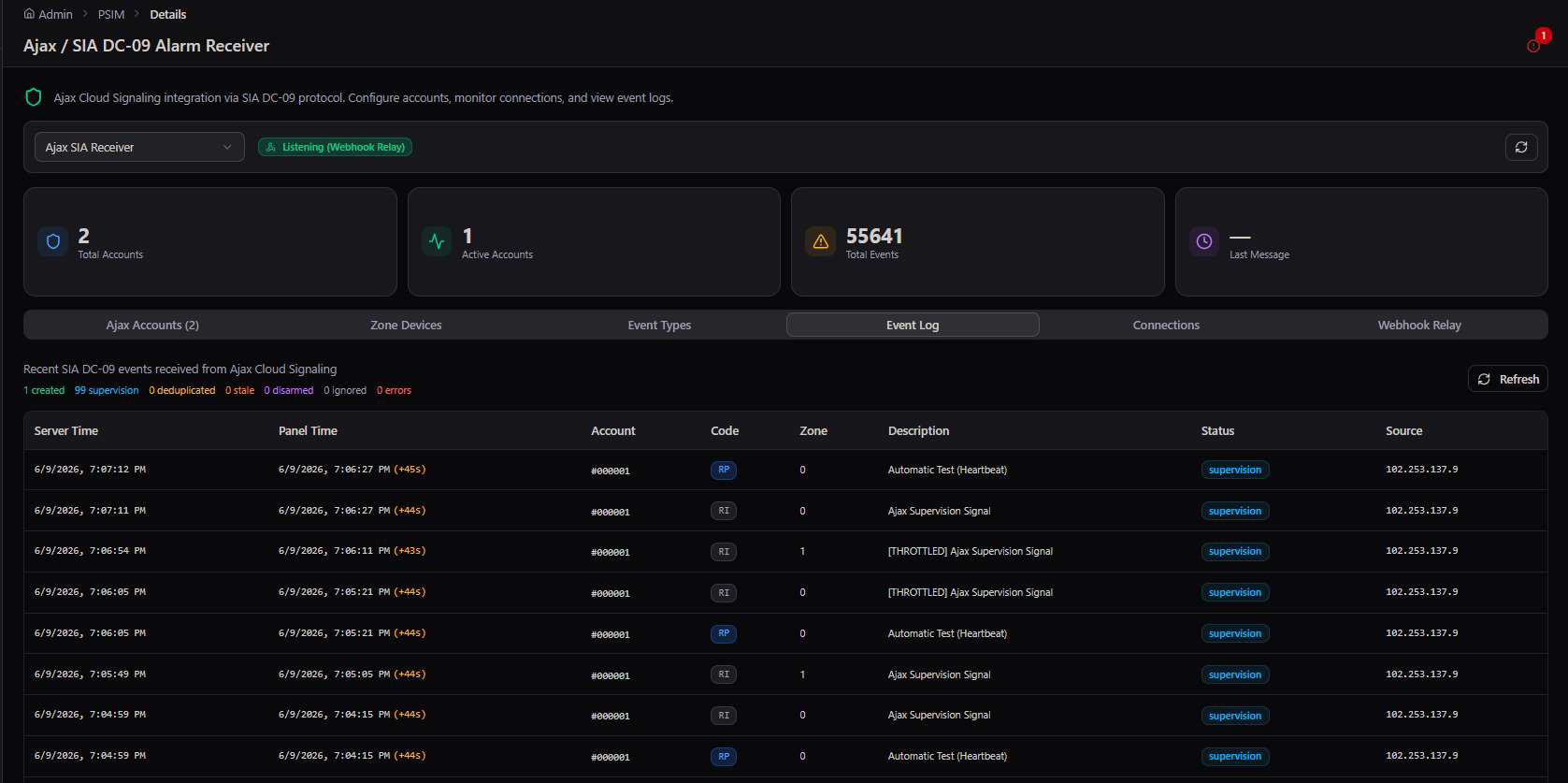
Task: Open the Ajax SIA Receiver dropdown
Action: pos(139,147)
